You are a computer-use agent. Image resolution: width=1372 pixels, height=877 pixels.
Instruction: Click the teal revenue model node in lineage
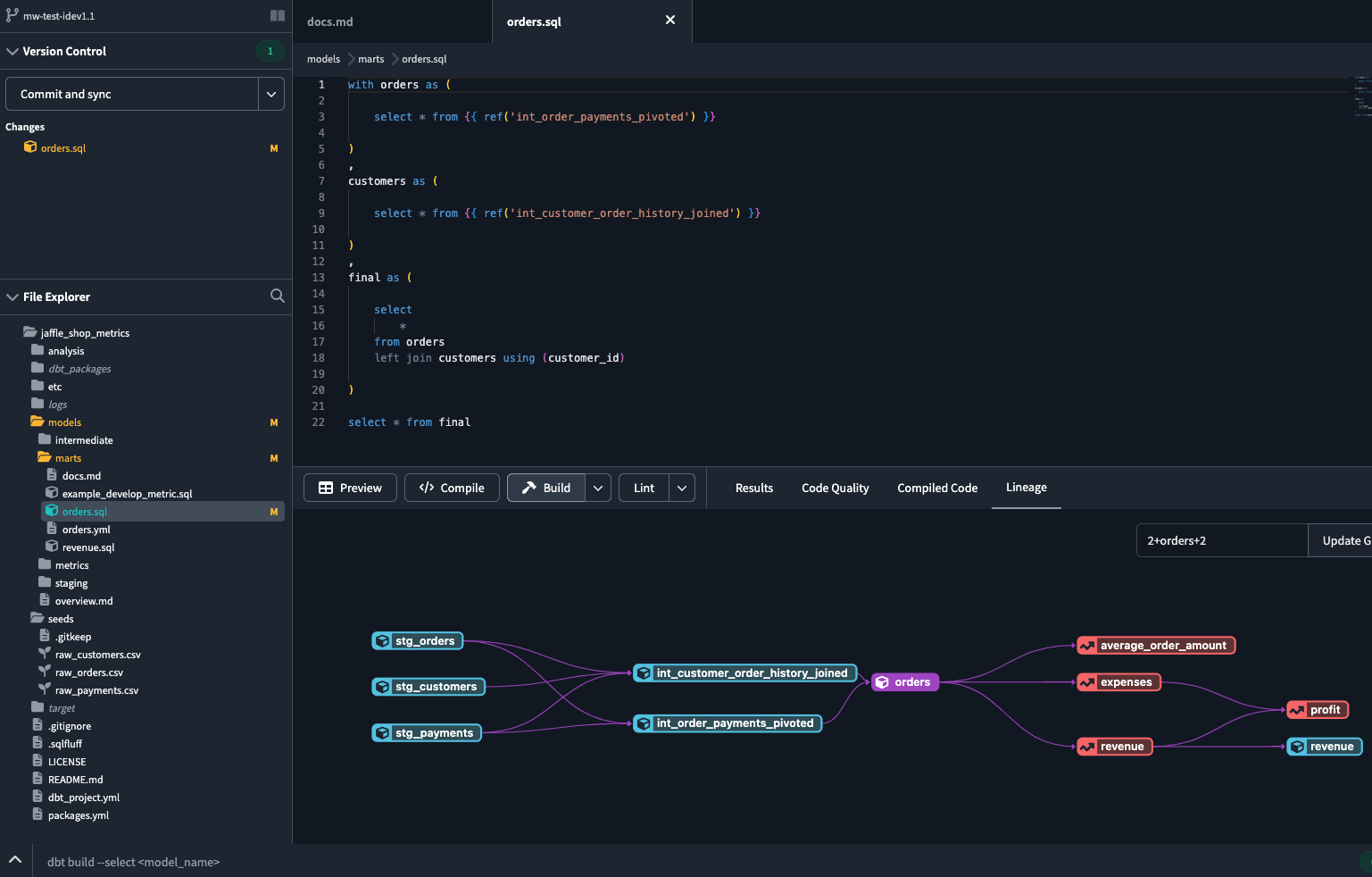click(x=1324, y=746)
